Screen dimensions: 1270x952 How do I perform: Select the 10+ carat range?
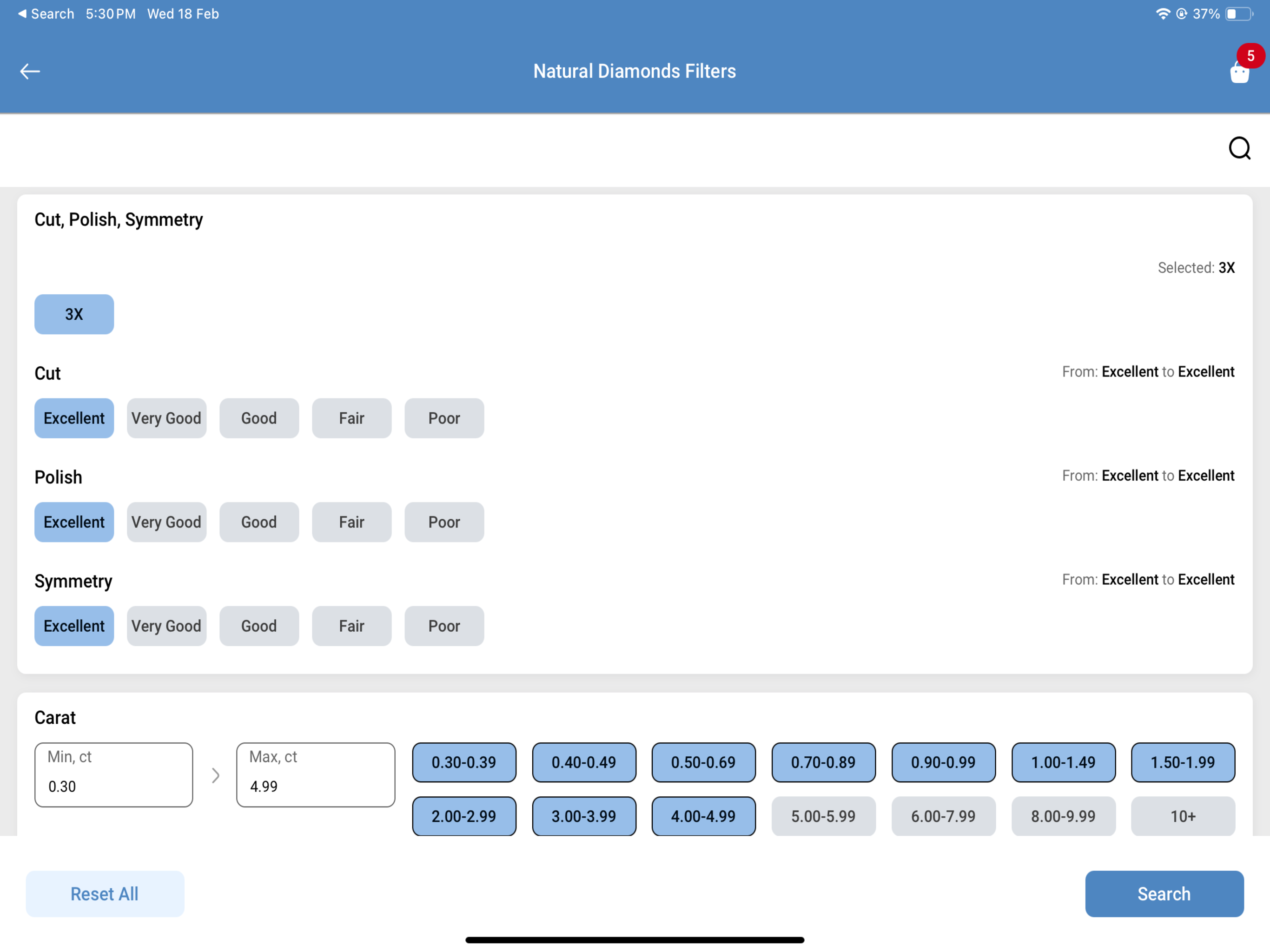(x=1183, y=816)
